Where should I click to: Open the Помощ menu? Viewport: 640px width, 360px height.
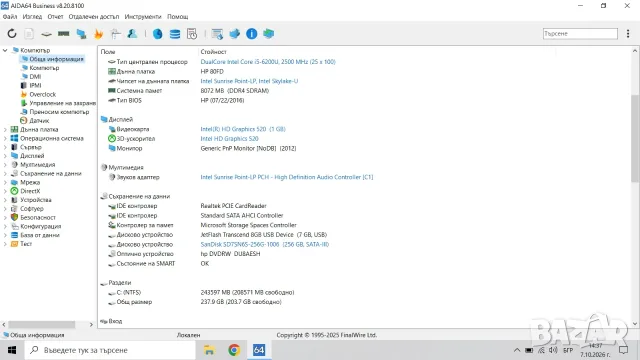tap(178, 17)
